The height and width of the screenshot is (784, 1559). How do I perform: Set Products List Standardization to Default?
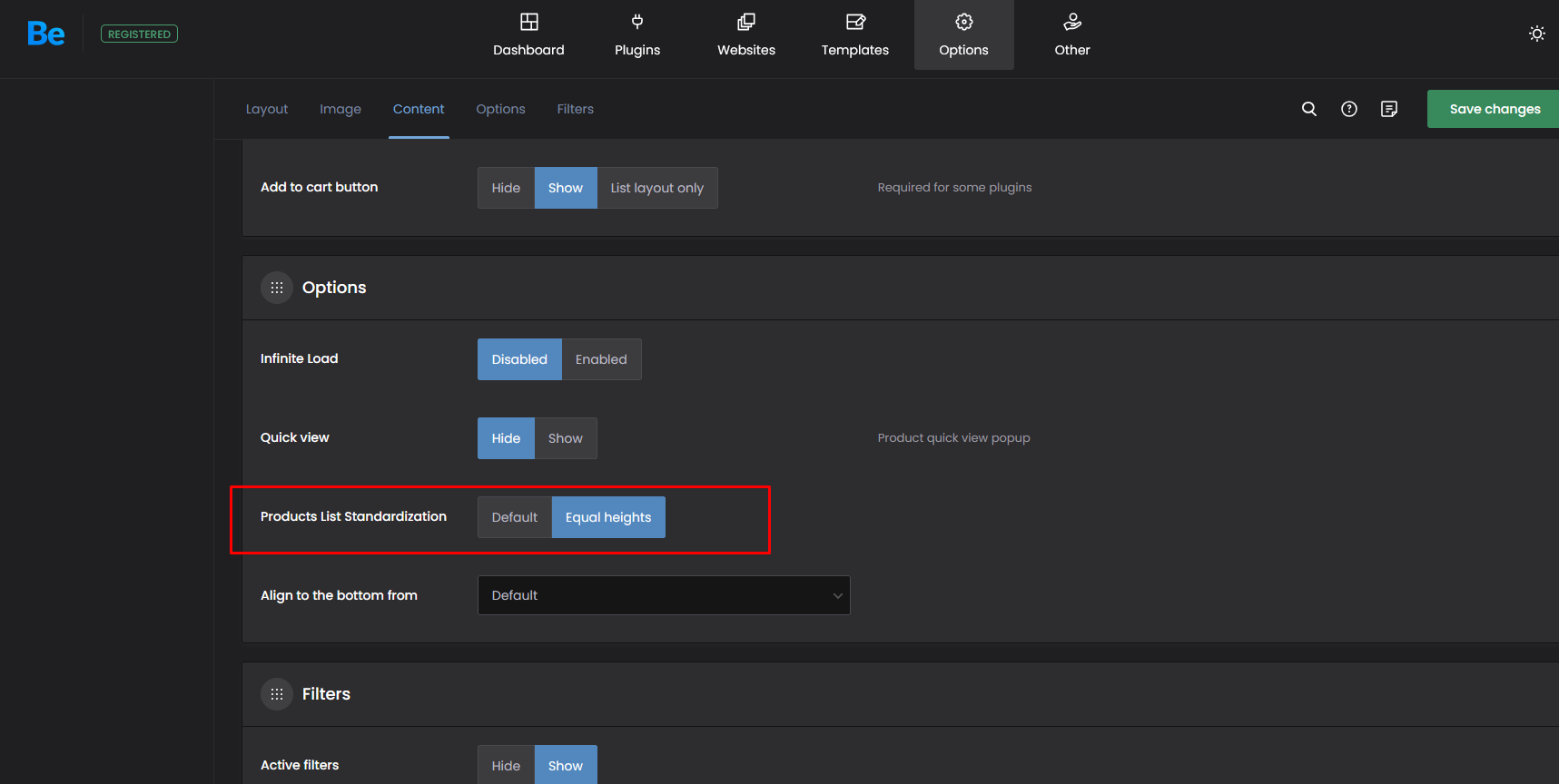[515, 517]
